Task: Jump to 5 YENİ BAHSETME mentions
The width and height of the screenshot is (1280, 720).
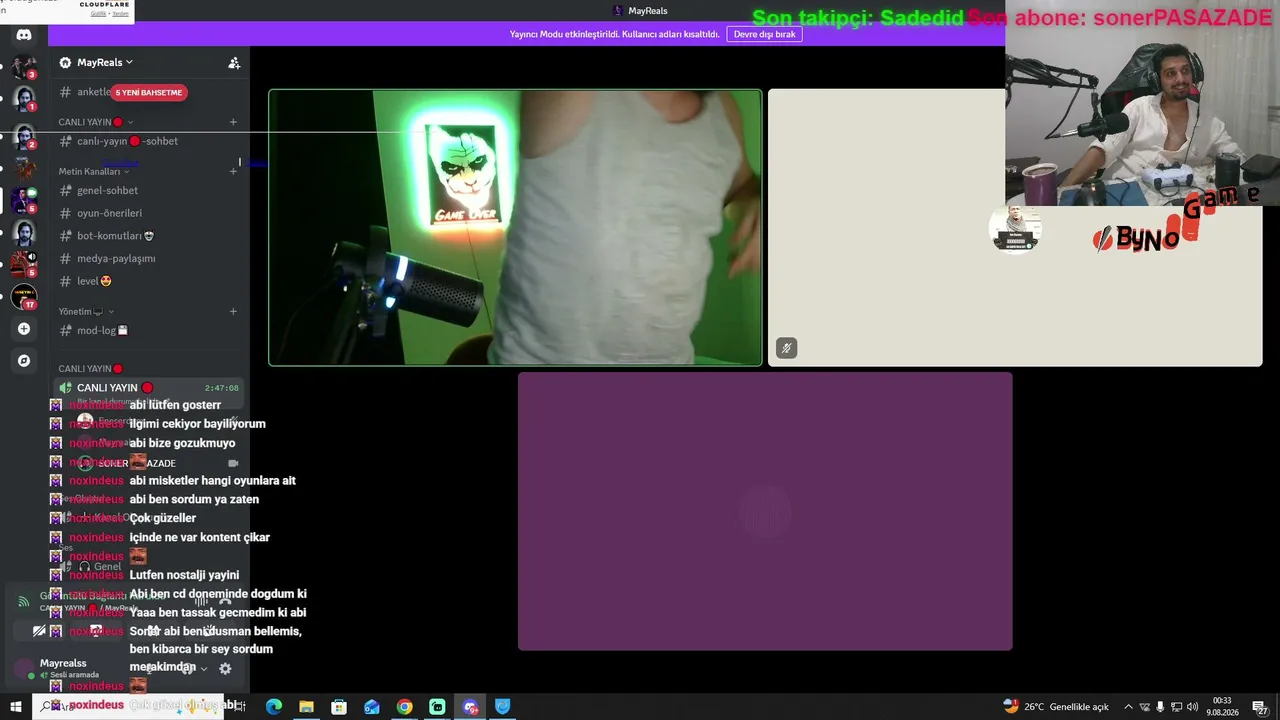Action: click(x=148, y=92)
